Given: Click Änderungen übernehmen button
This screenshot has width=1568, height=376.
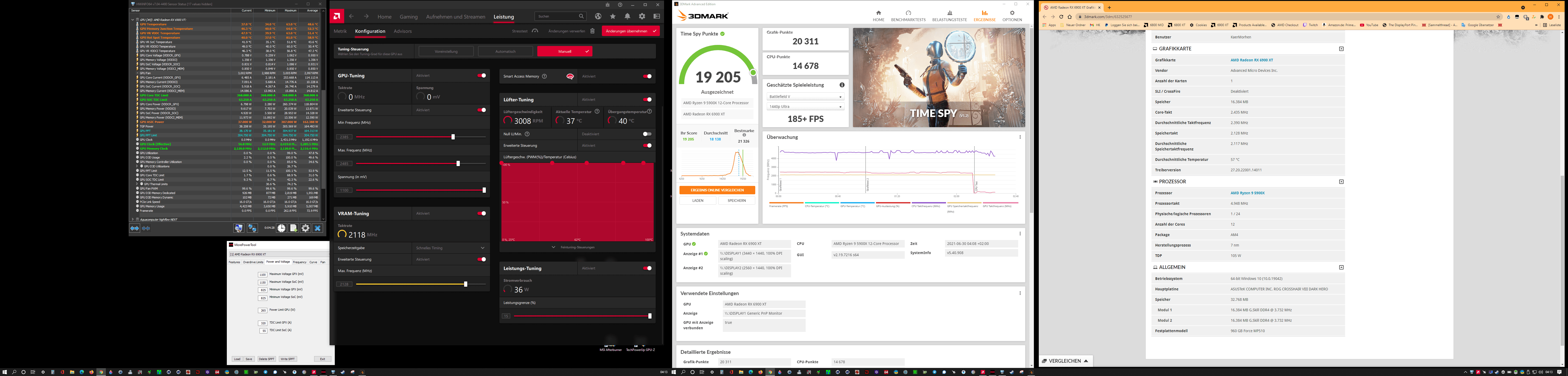Looking at the screenshot, I should click(631, 31).
